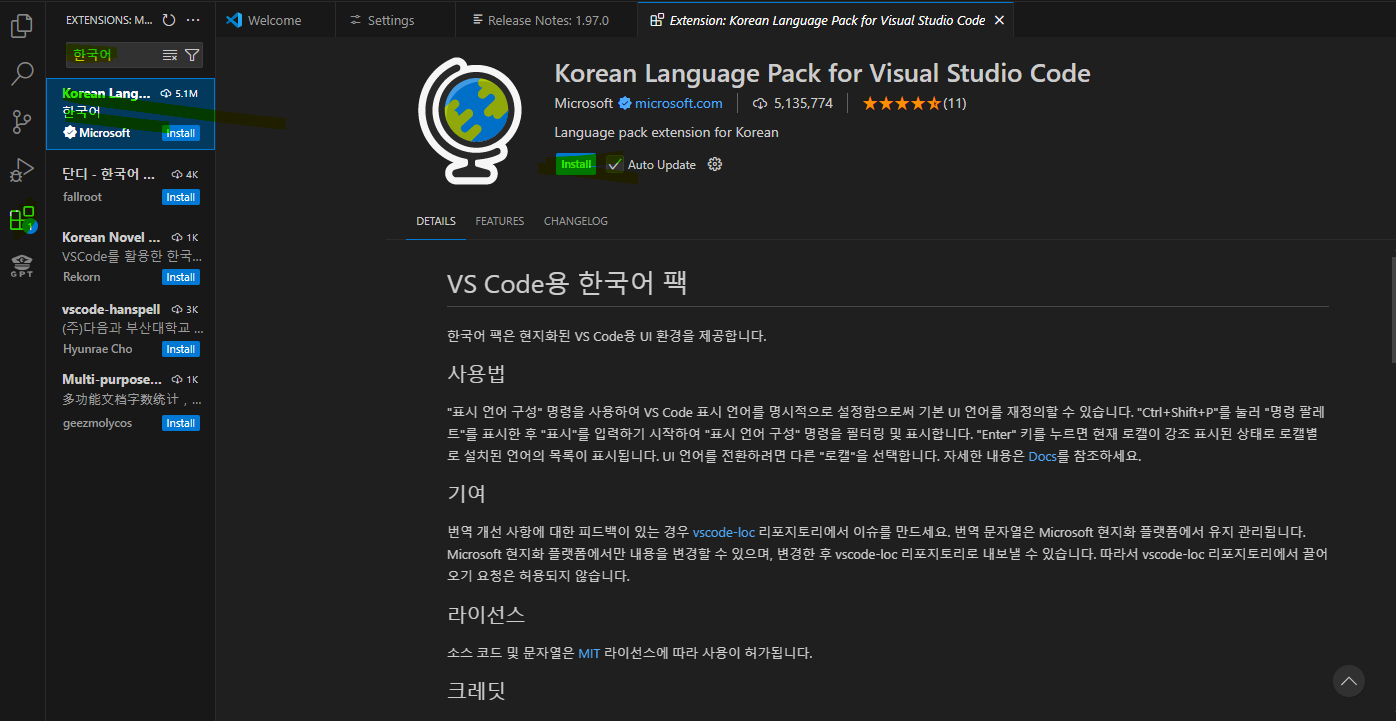
Task: Toggle the Auto Update checkbox
Action: [615, 164]
